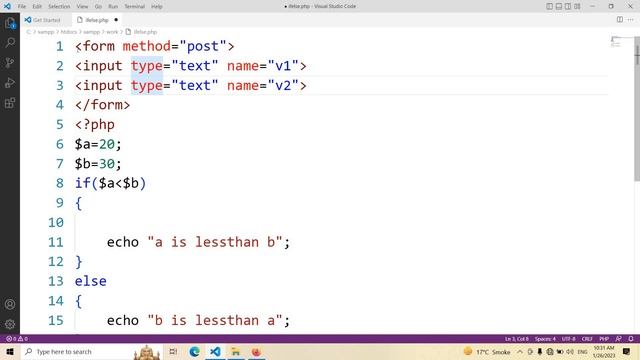Viewport: 640px width, 360px height.
Task: Open the Selection menu
Action: point(59,7)
